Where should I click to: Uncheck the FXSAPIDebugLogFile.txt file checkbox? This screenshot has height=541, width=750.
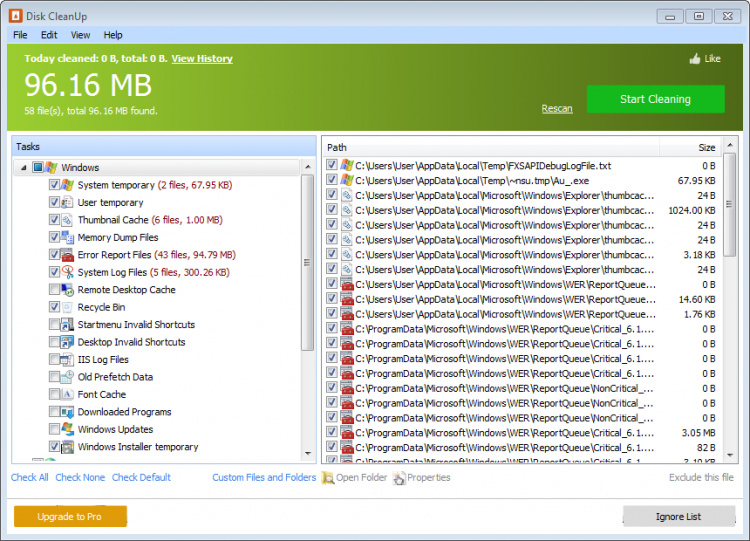click(331, 166)
